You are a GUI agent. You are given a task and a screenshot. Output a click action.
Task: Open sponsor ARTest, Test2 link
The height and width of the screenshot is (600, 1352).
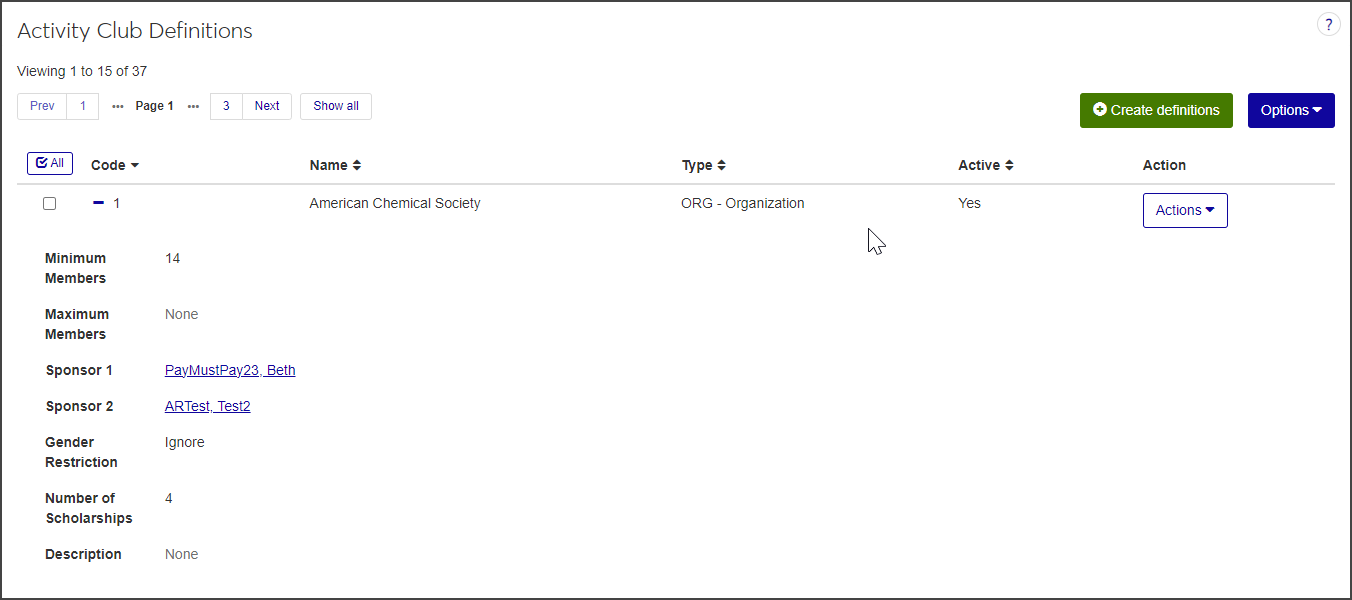pyautogui.click(x=207, y=406)
